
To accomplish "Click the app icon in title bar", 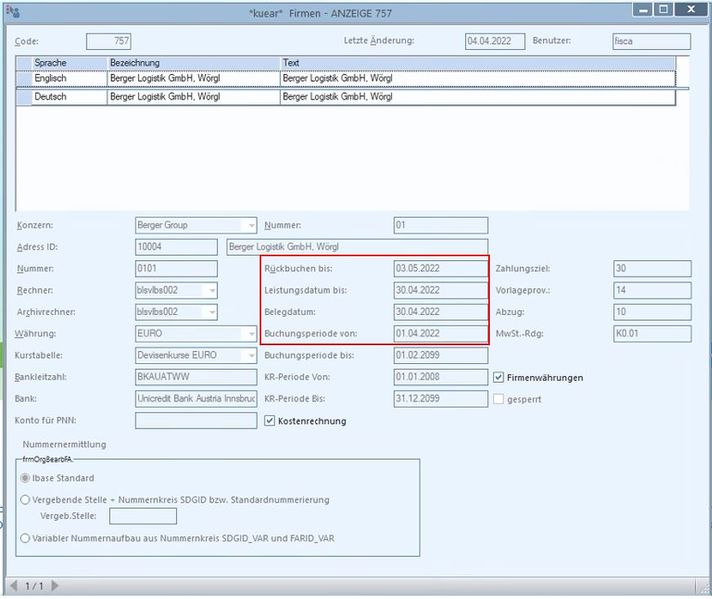I will point(13,12).
